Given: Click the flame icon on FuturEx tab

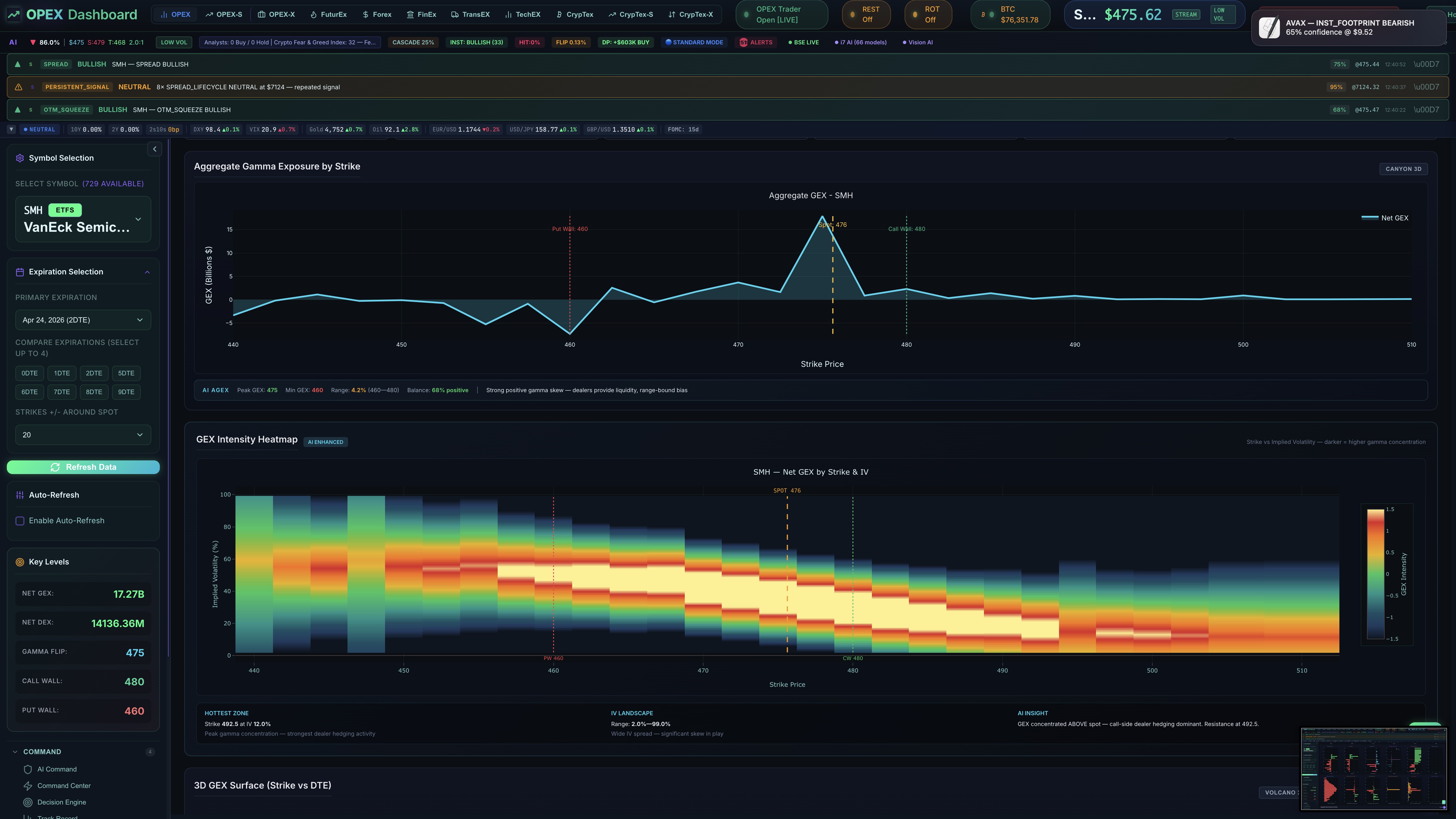Looking at the screenshot, I should coord(313,15).
